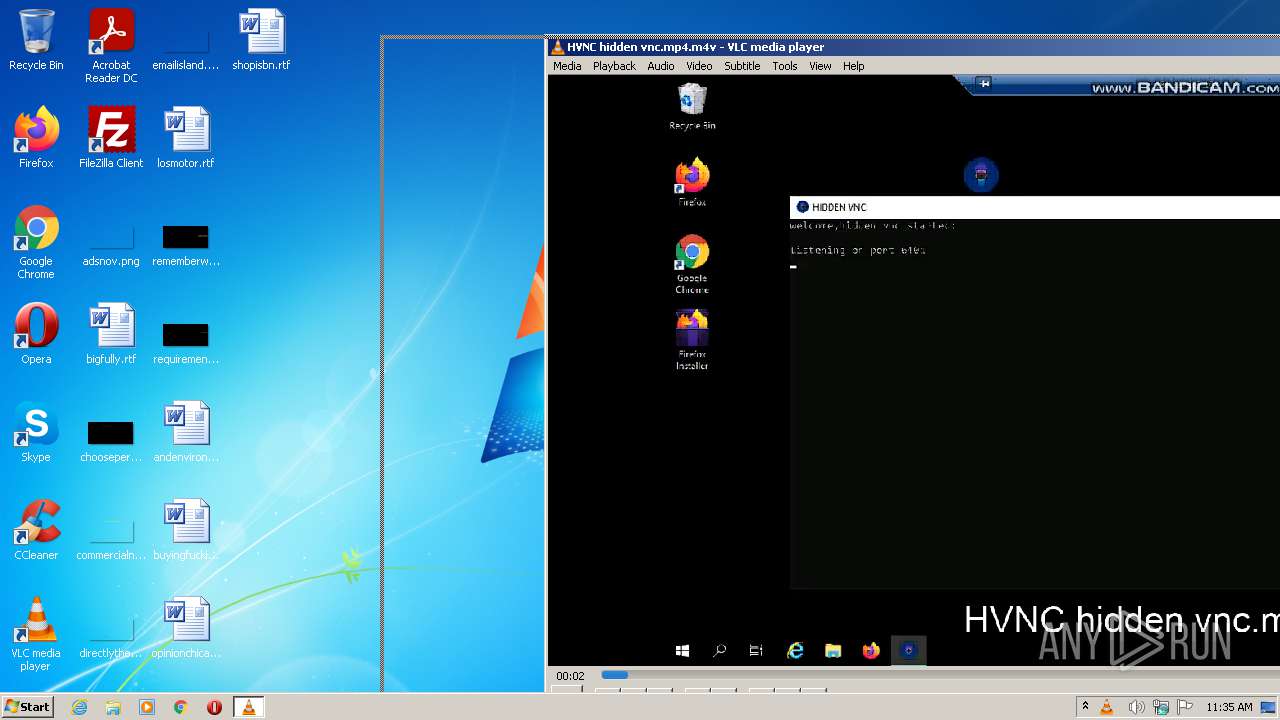The height and width of the screenshot is (720, 1280).
Task: Select the emailisland file on desktop
Action: (186, 46)
